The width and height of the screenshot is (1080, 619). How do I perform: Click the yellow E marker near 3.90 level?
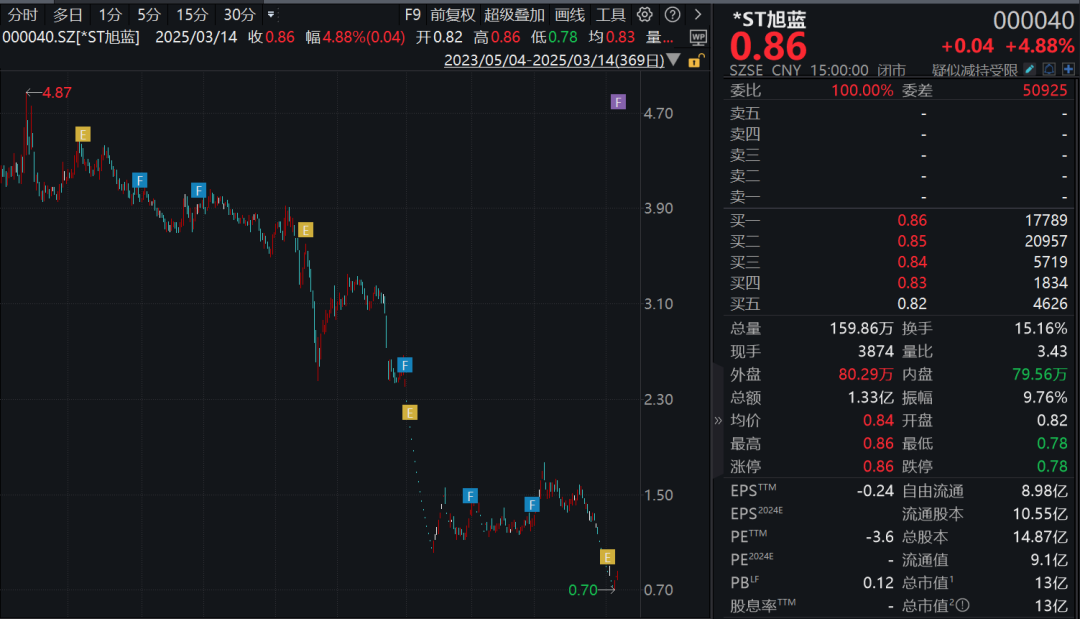click(306, 230)
